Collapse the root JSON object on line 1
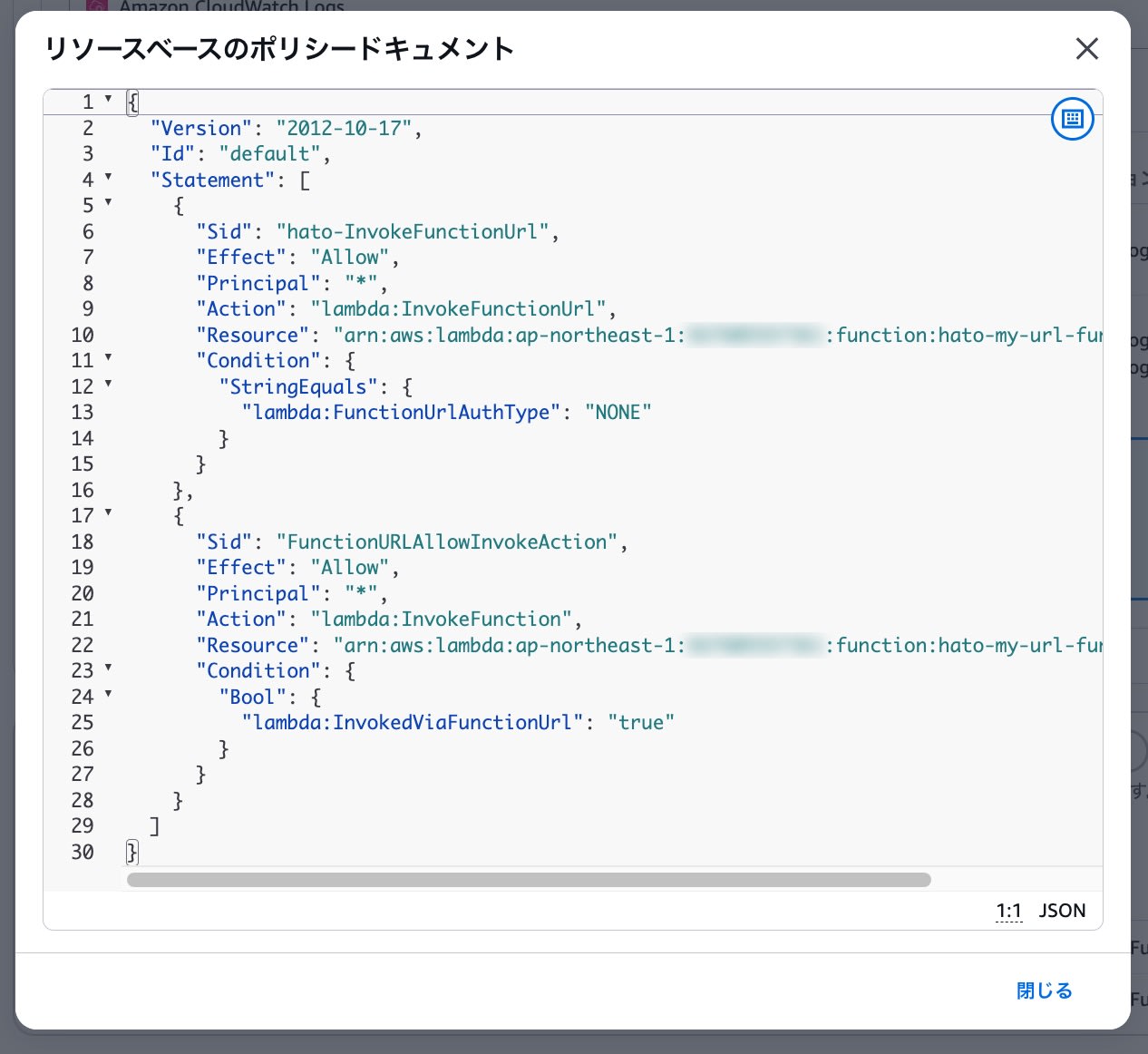Viewport: 1148px width, 1054px height. click(109, 100)
